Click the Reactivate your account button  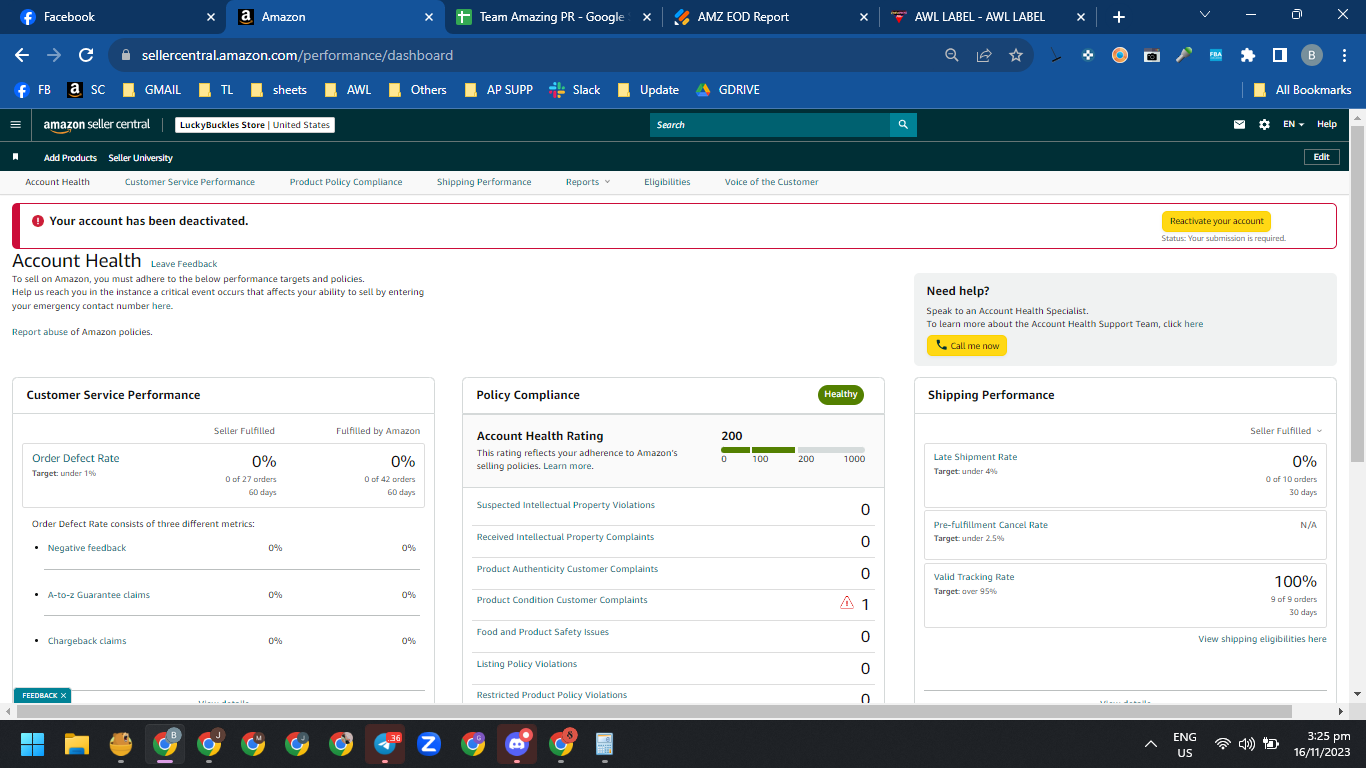[x=1216, y=221]
